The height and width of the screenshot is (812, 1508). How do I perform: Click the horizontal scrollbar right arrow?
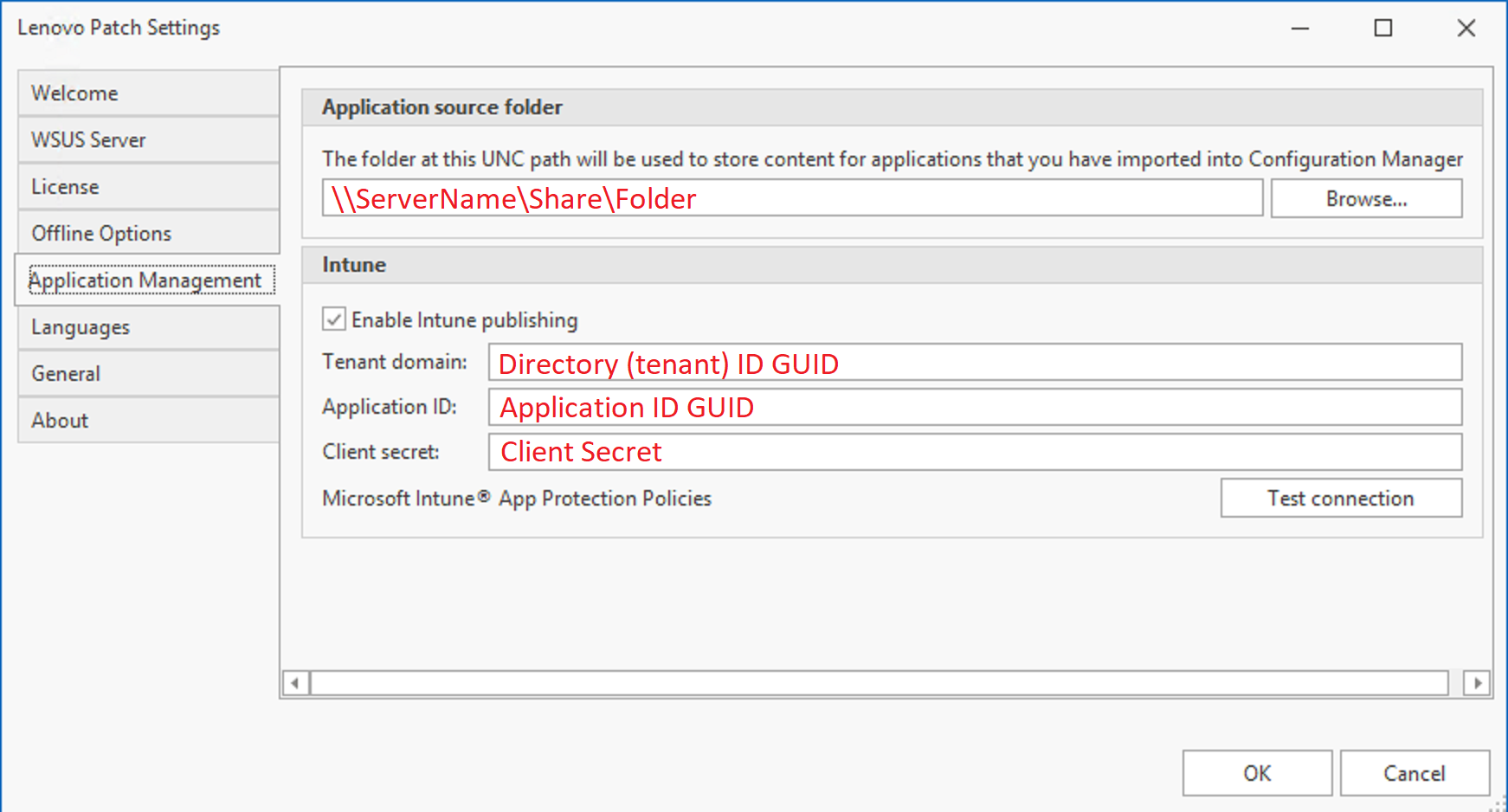coord(1477,683)
